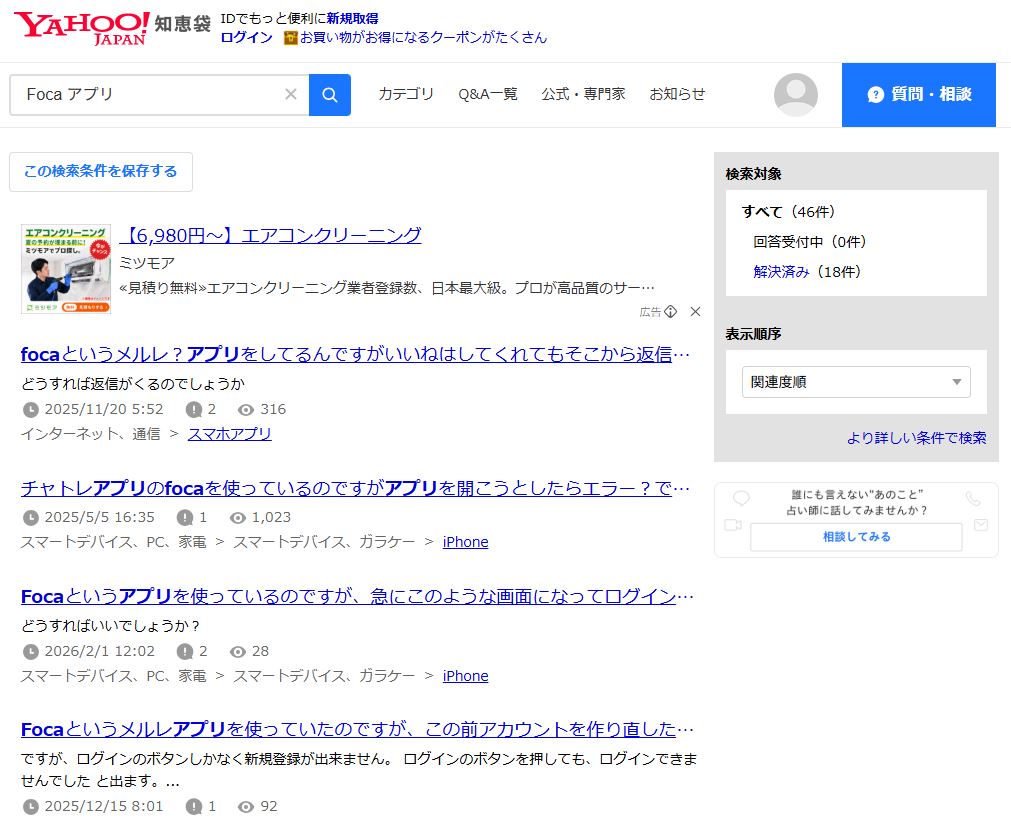Click この検索条件を保存する button

(x=101, y=172)
